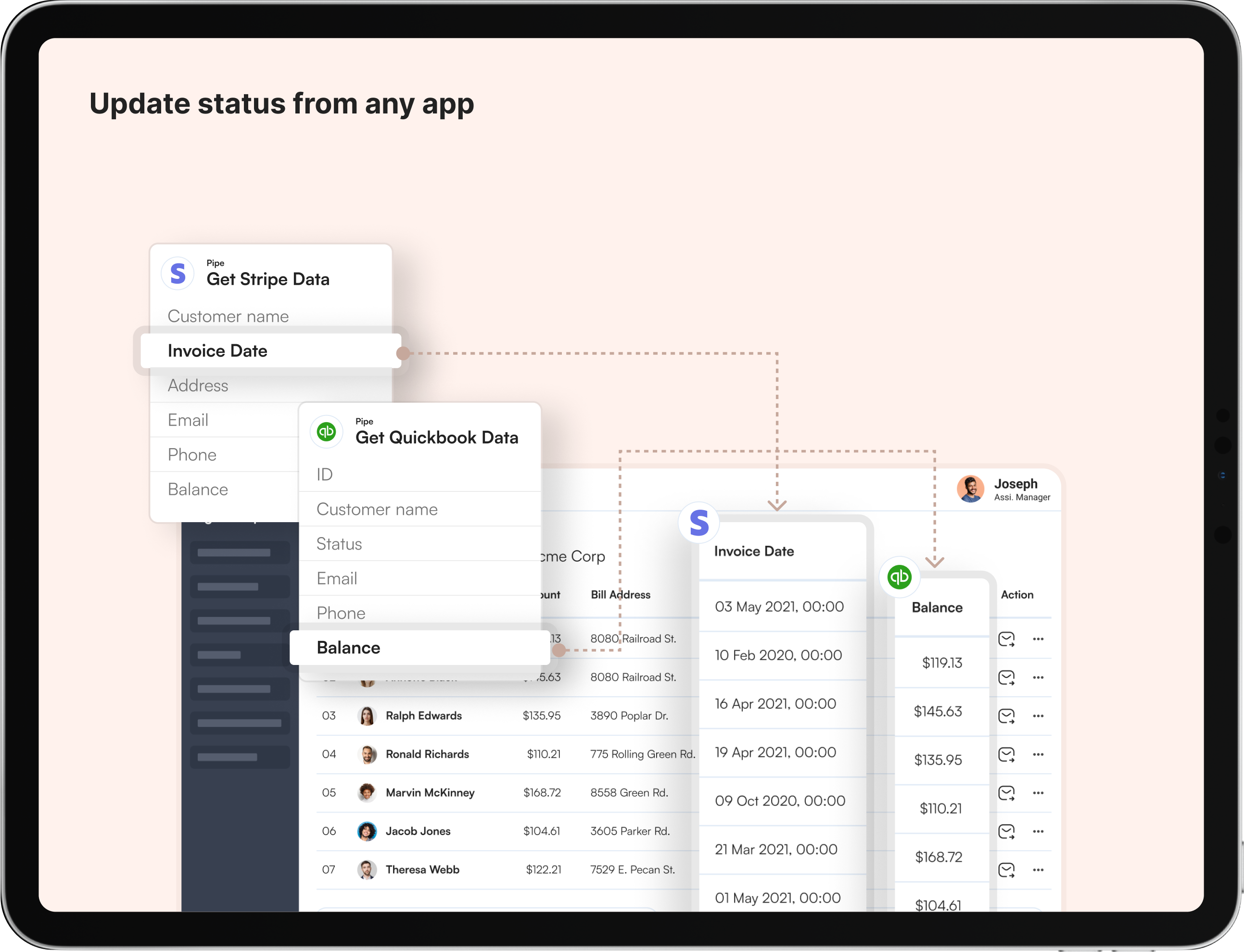The width and height of the screenshot is (1244, 952).
Task: Select Phone field in Stripe card
Action: pos(225,455)
